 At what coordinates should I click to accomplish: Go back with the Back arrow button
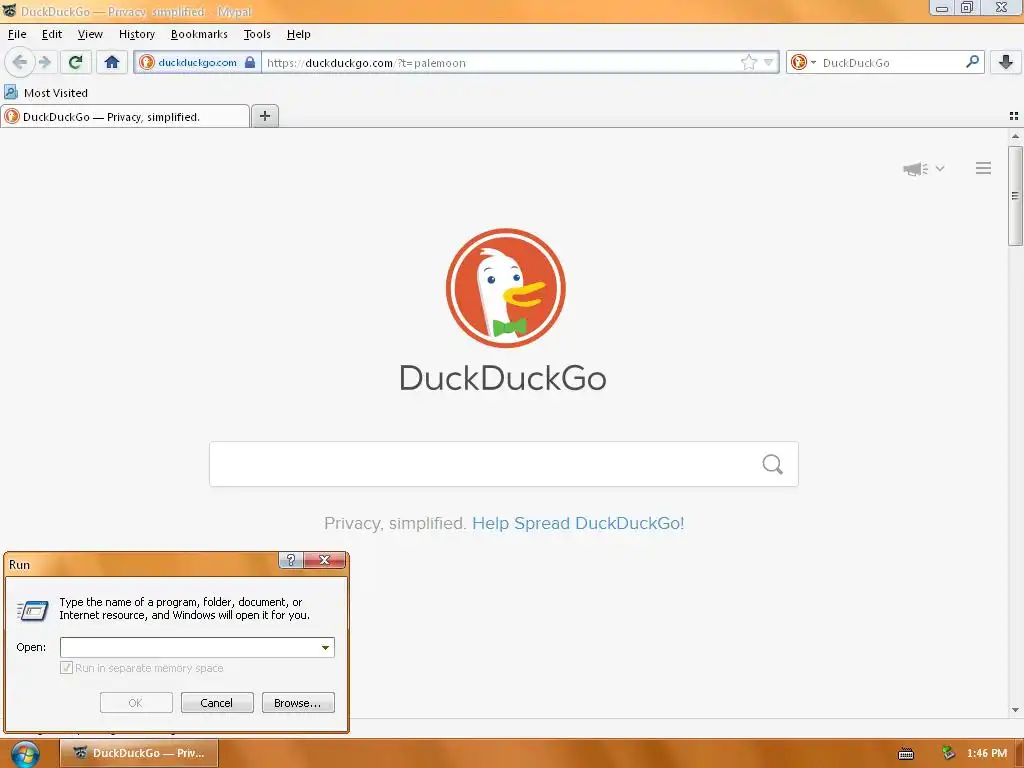(x=20, y=62)
